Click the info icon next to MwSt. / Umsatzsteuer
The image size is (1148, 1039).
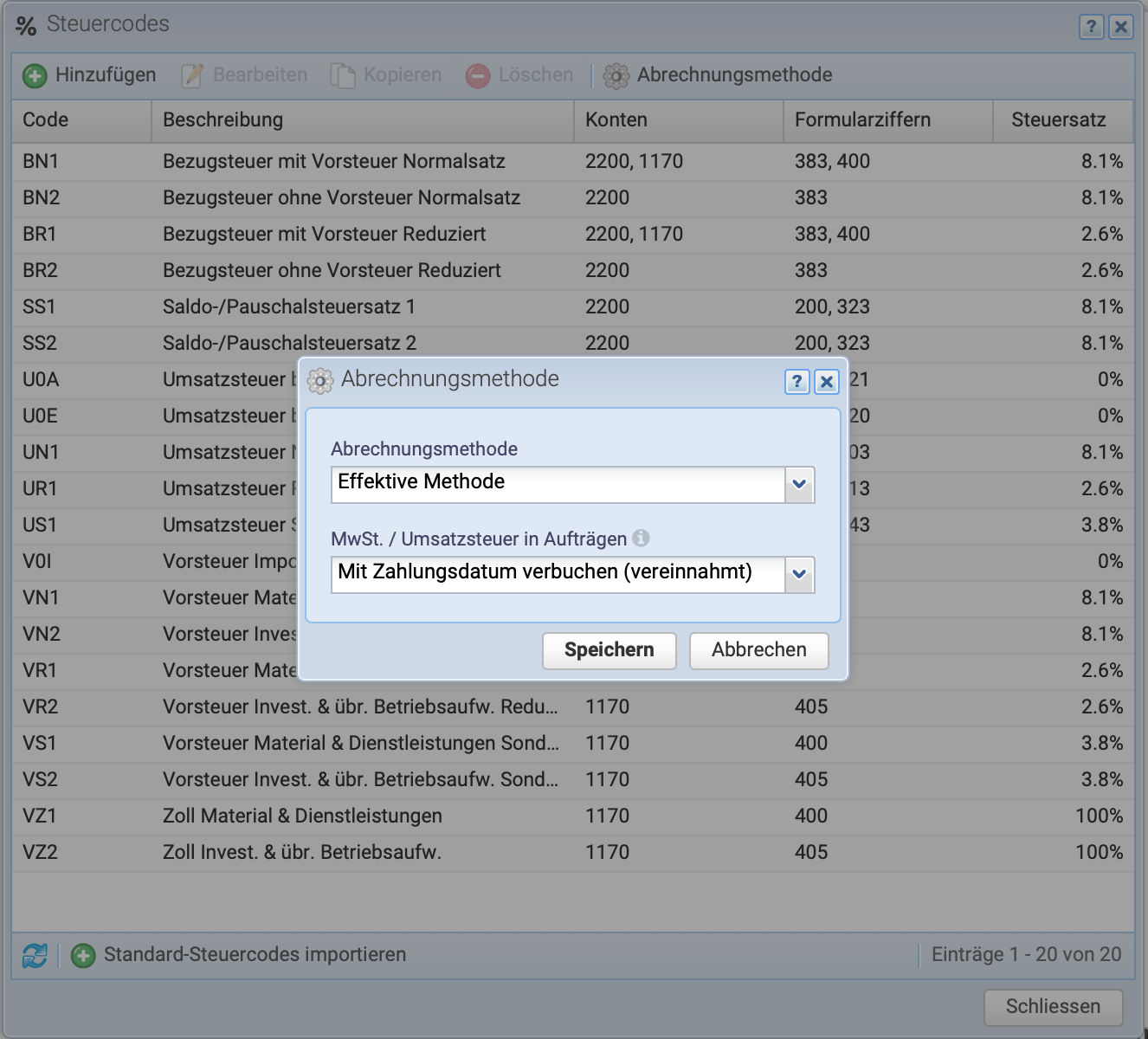(641, 538)
